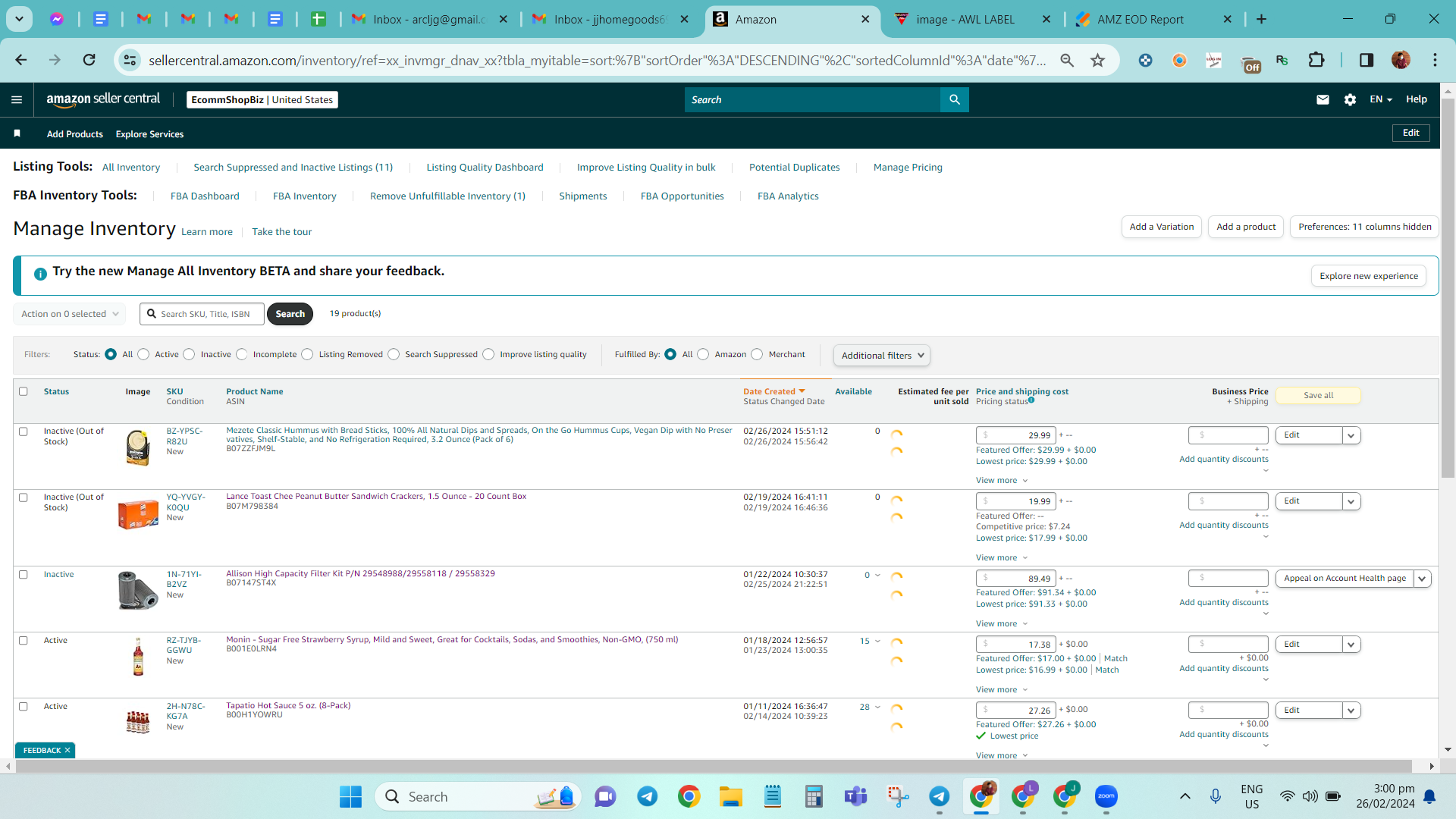Viewport: 1456px width, 819px height.
Task: Check the select-all checkbox in table header
Action: (23, 391)
